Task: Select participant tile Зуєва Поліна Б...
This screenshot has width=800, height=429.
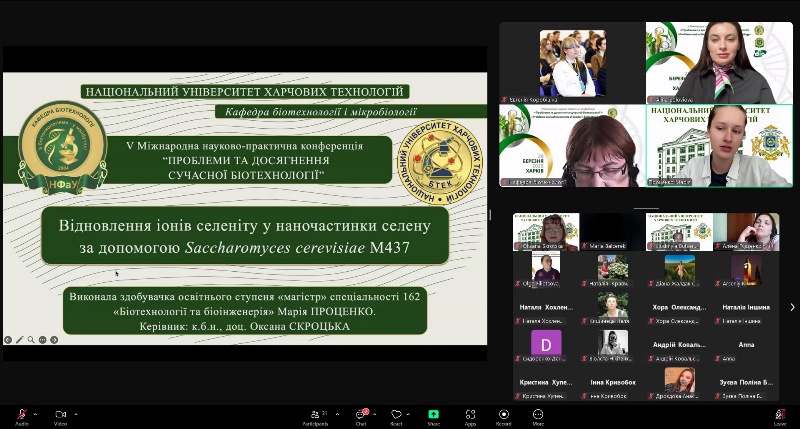Action: 746,383
